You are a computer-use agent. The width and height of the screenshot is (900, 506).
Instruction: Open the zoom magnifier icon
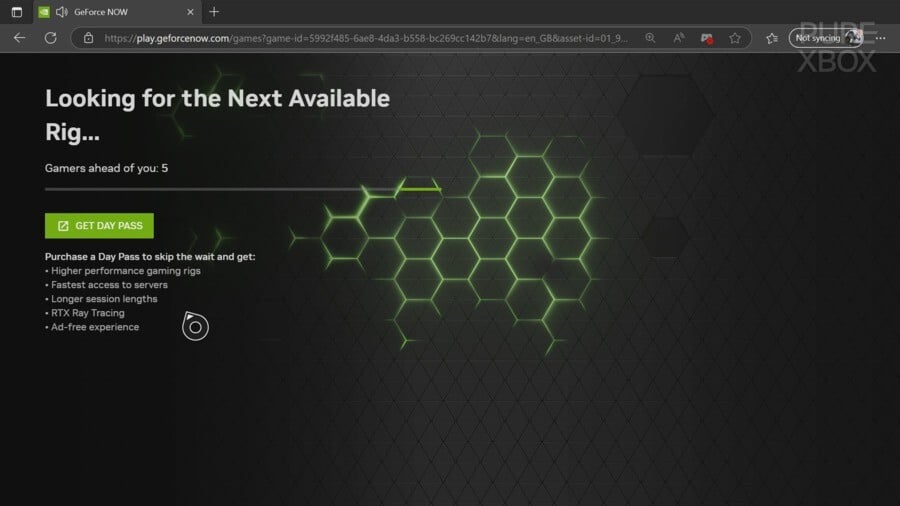[650, 38]
